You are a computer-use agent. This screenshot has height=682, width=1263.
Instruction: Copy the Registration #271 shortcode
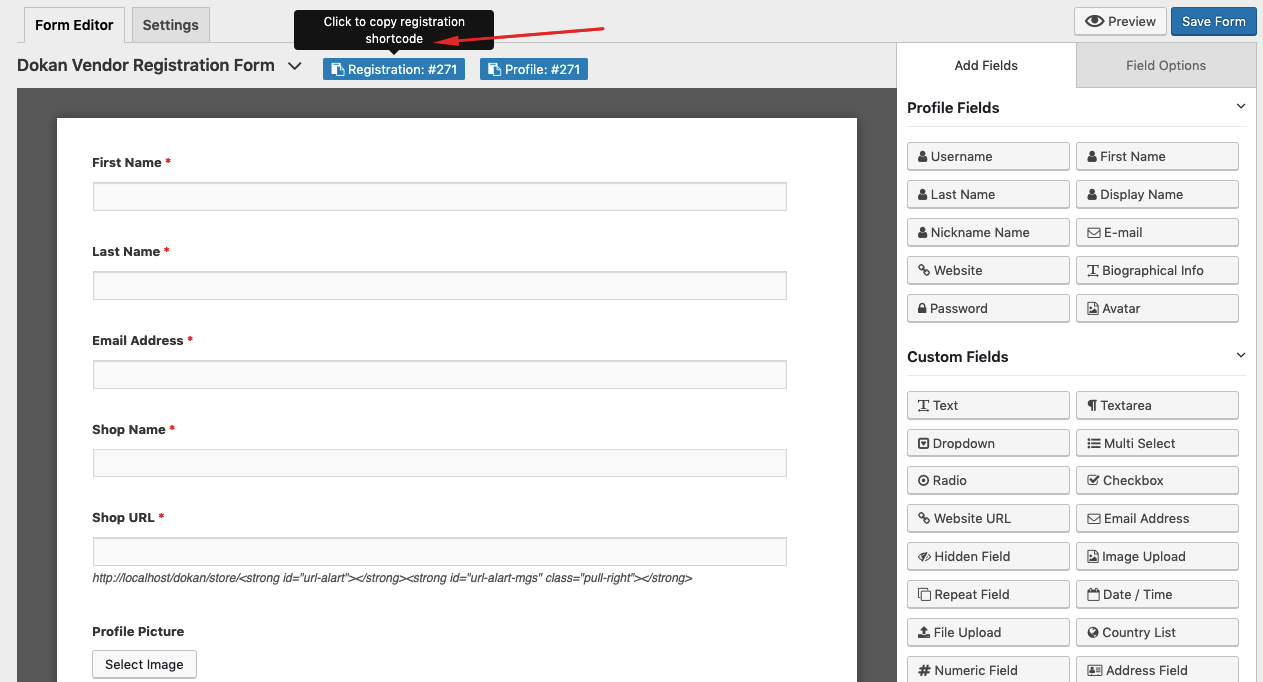click(393, 69)
